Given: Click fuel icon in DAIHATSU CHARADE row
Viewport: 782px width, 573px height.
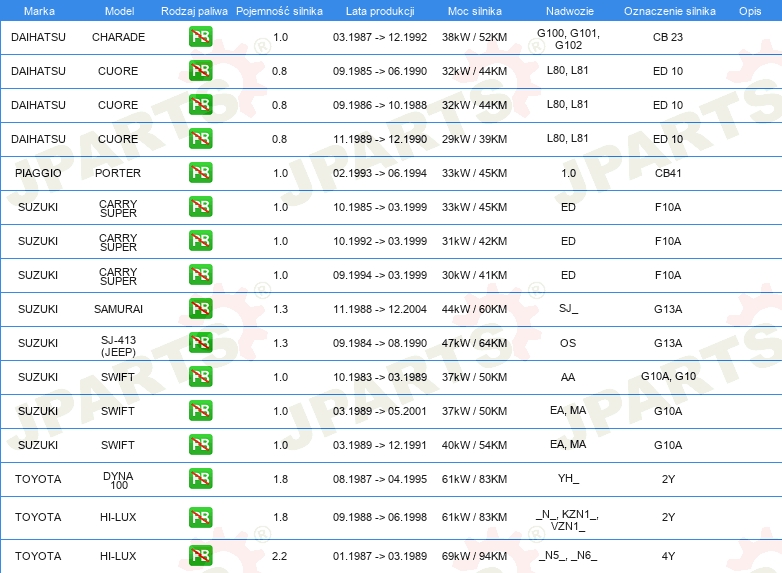Looking at the screenshot, I should pos(200,36).
